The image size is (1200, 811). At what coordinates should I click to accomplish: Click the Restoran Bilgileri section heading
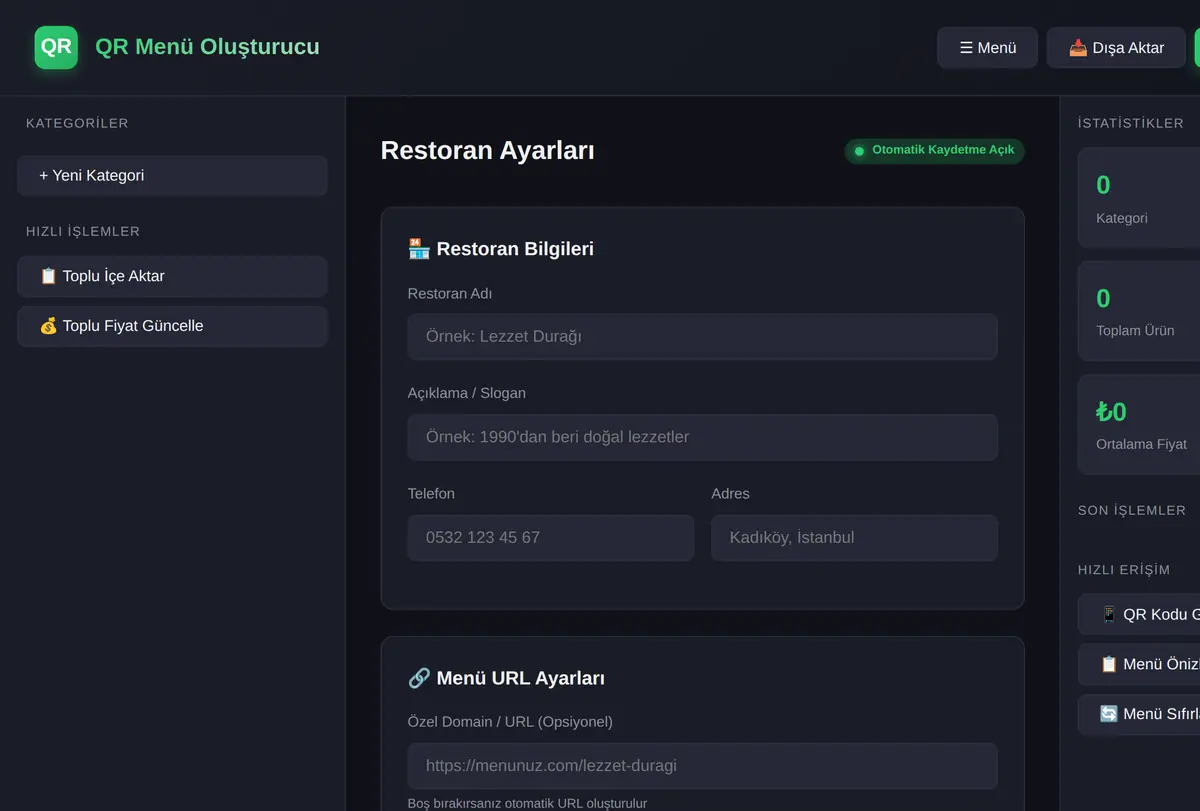click(501, 249)
